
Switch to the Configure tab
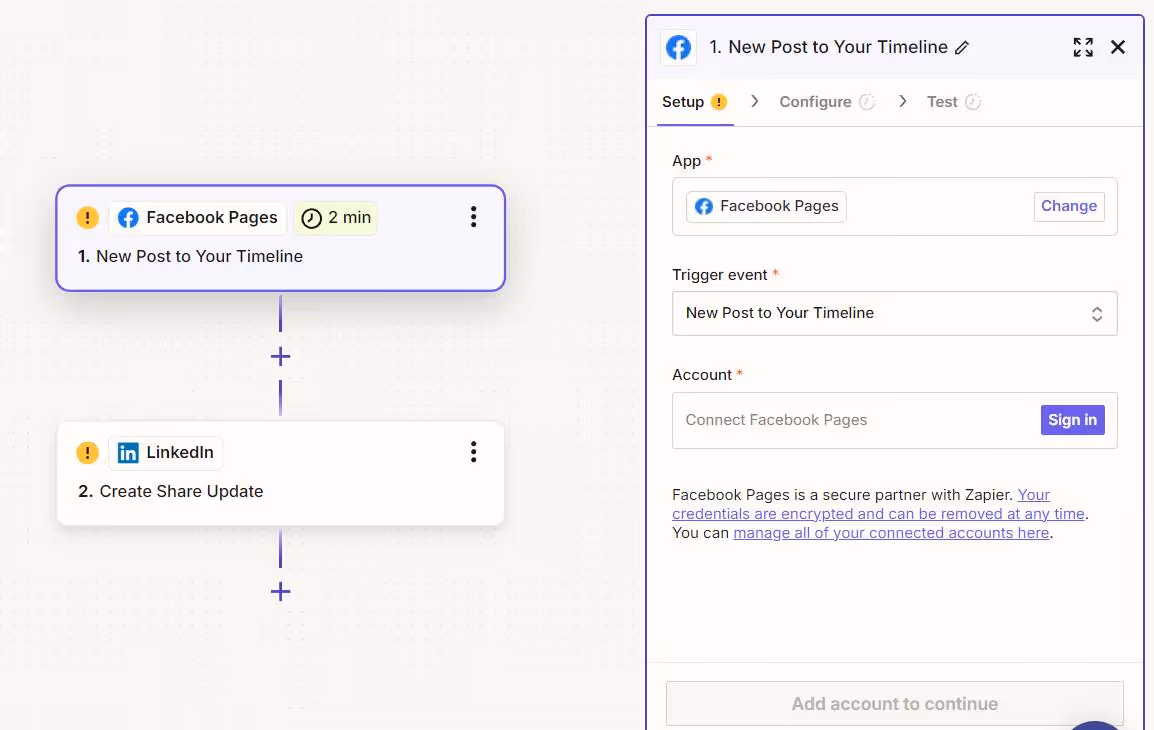coord(816,101)
